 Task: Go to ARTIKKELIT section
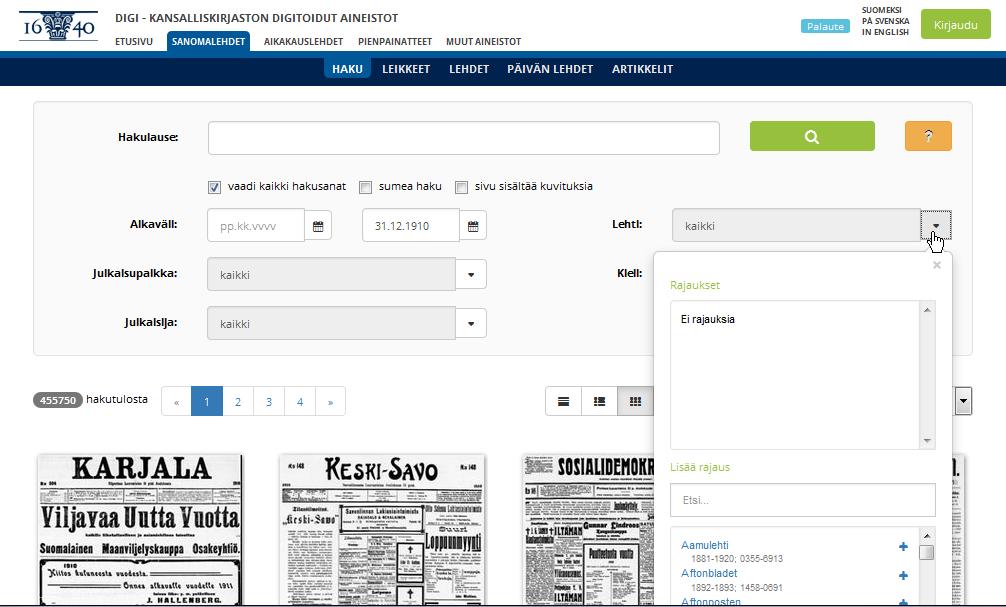tap(642, 69)
